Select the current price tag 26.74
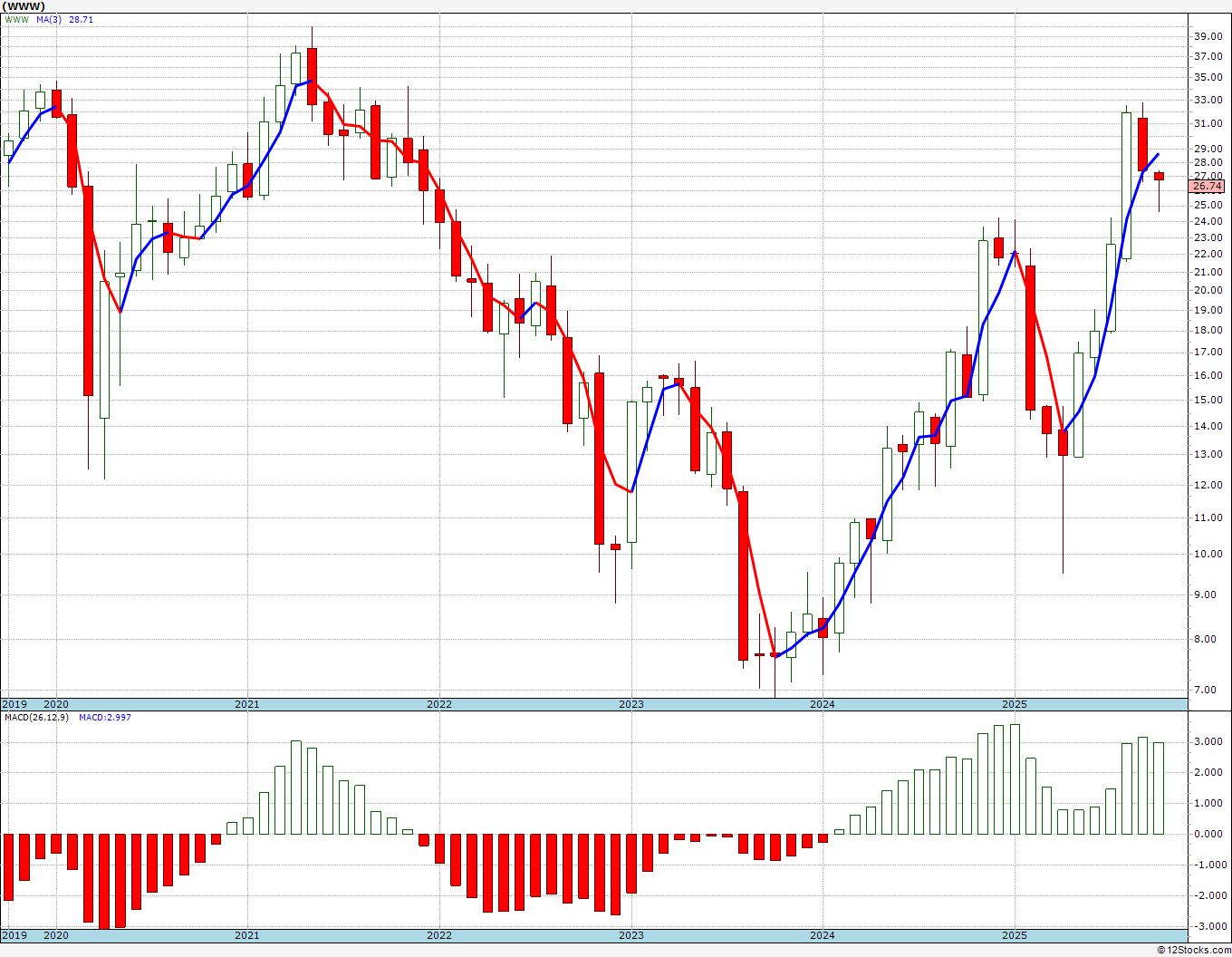 point(1207,186)
